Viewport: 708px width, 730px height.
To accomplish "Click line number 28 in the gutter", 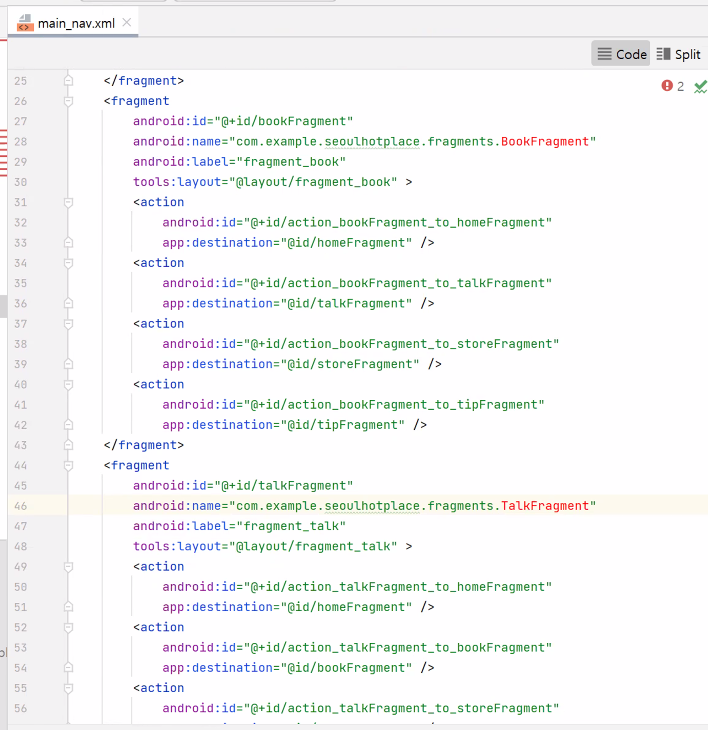I will coord(20,142).
